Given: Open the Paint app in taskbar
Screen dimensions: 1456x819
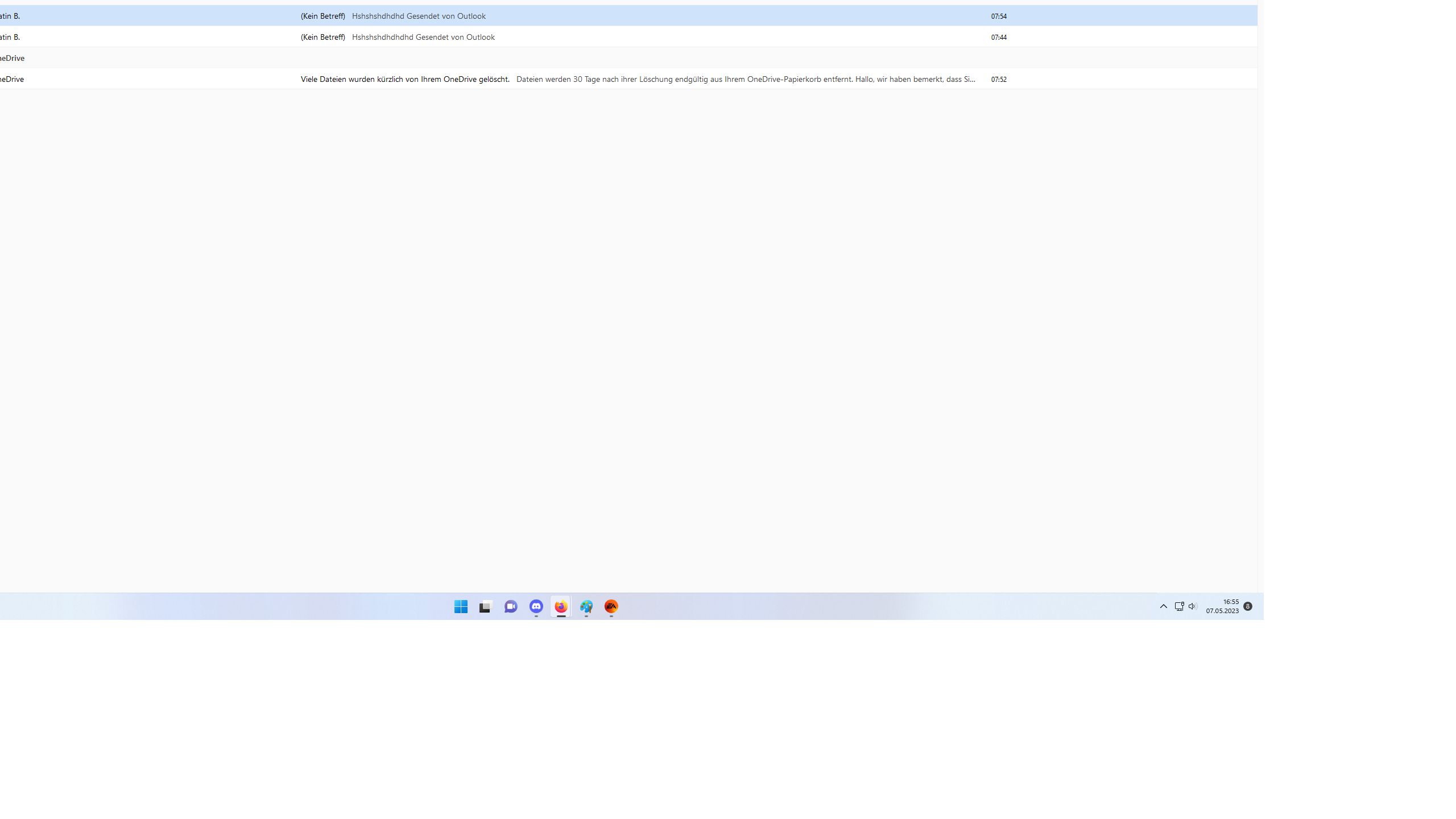Looking at the screenshot, I should coord(586,606).
